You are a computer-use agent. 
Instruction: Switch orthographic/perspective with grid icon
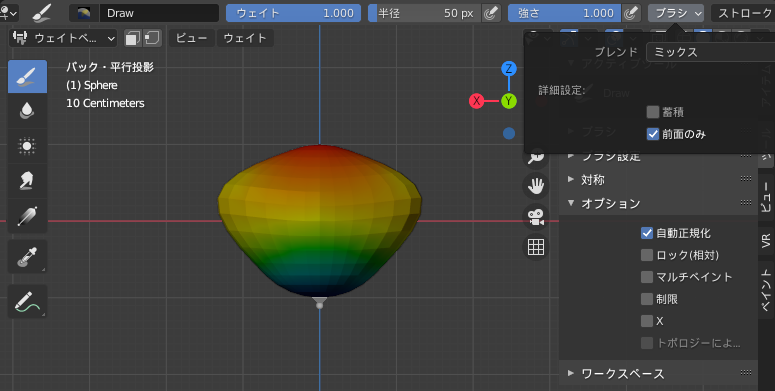pos(536,246)
